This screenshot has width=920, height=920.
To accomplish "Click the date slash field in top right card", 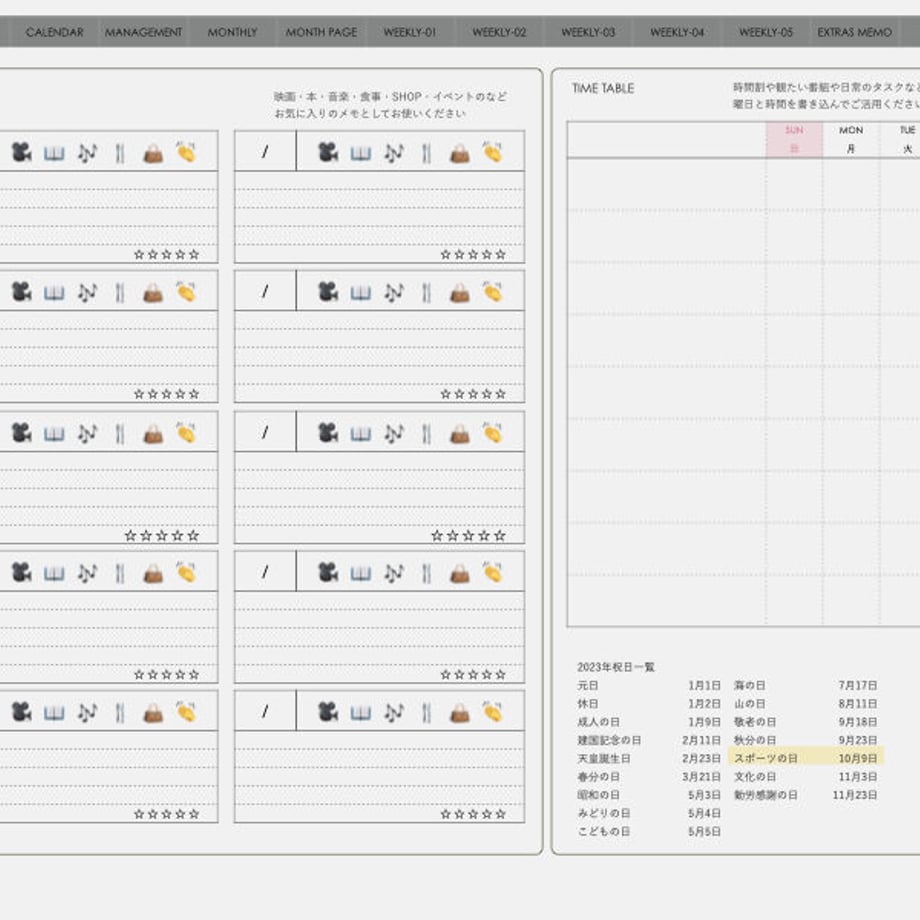I will (265, 151).
